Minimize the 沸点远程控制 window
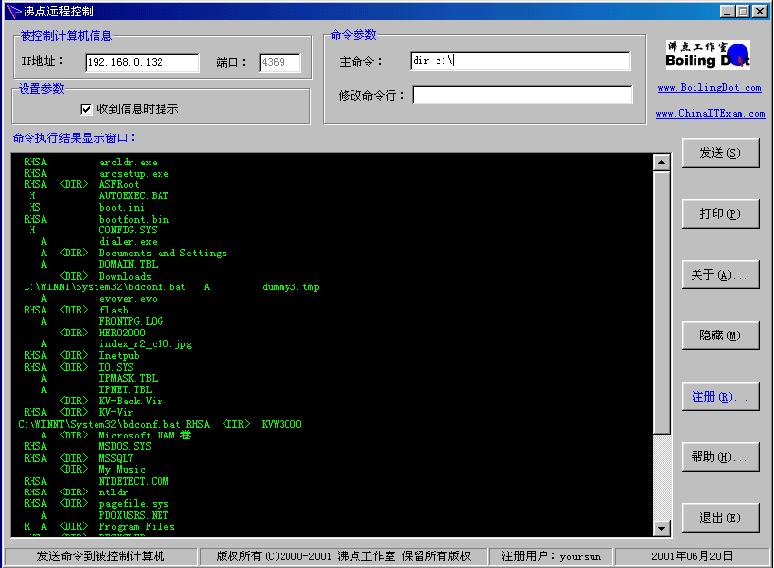 [726, 11]
